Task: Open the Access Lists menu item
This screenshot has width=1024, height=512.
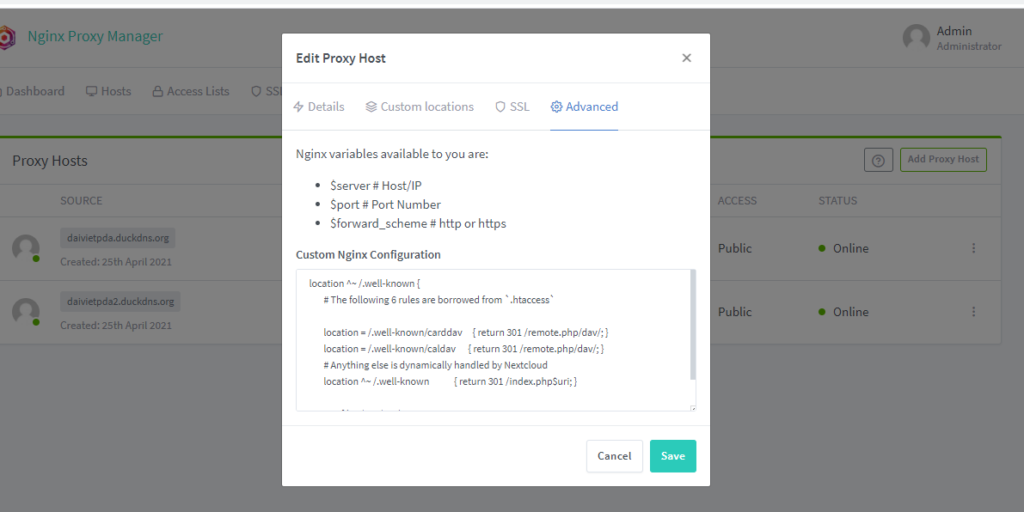Action: click(x=191, y=91)
